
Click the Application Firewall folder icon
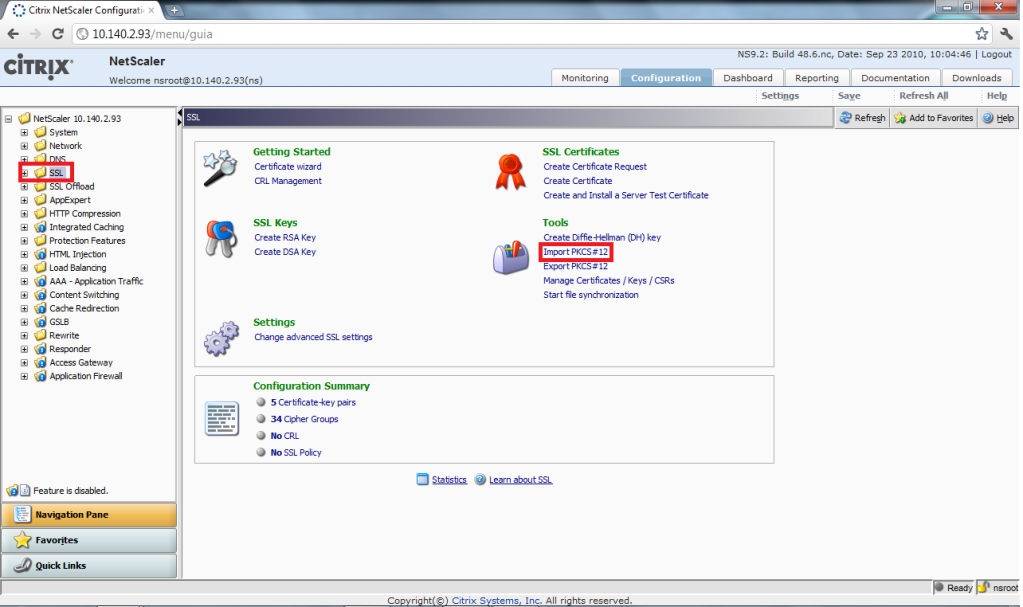40,376
